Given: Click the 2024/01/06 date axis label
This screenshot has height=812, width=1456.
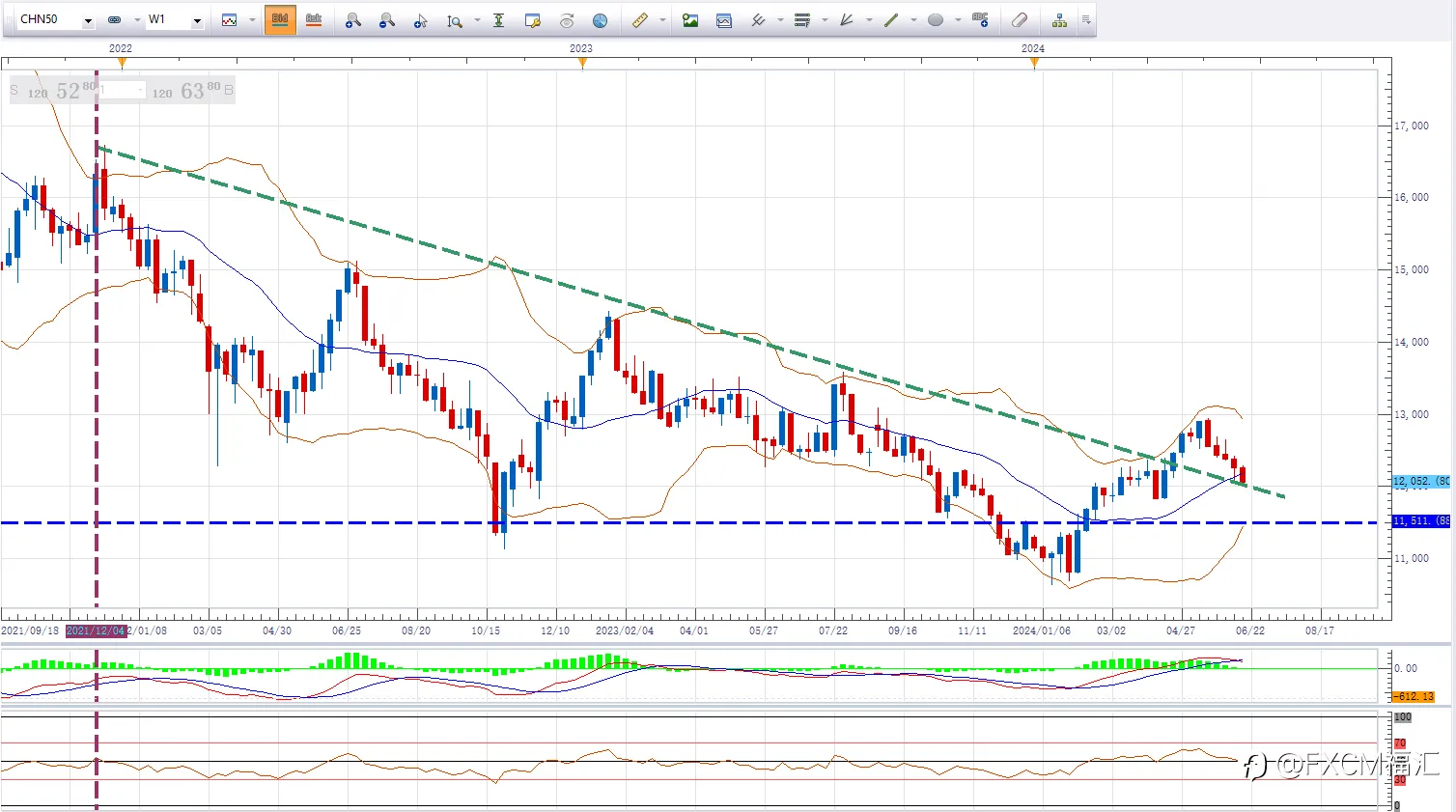Looking at the screenshot, I should tap(1042, 630).
